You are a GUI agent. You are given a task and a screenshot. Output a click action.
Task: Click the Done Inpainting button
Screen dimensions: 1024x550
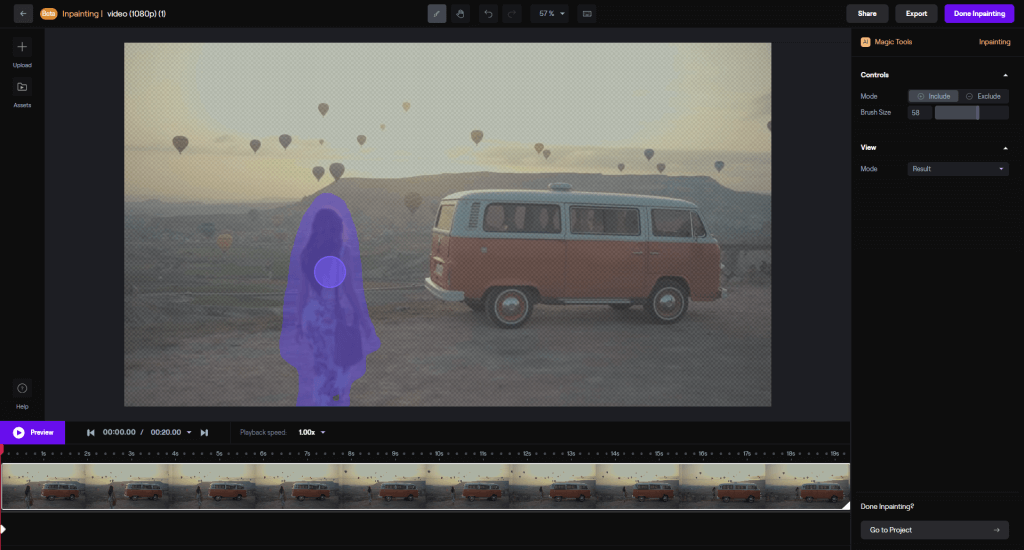pyautogui.click(x=978, y=14)
